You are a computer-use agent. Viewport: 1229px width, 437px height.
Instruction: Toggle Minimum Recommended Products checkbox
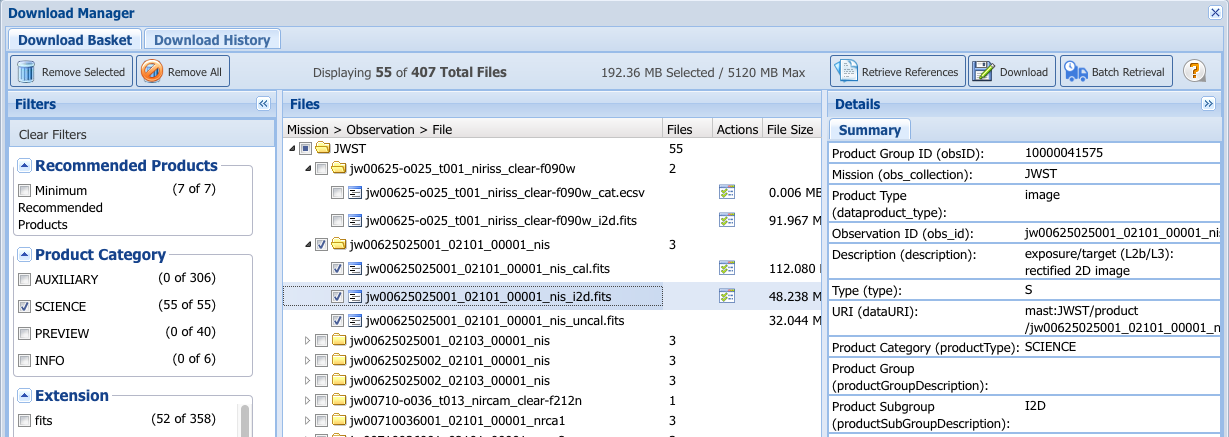[x=24, y=190]
